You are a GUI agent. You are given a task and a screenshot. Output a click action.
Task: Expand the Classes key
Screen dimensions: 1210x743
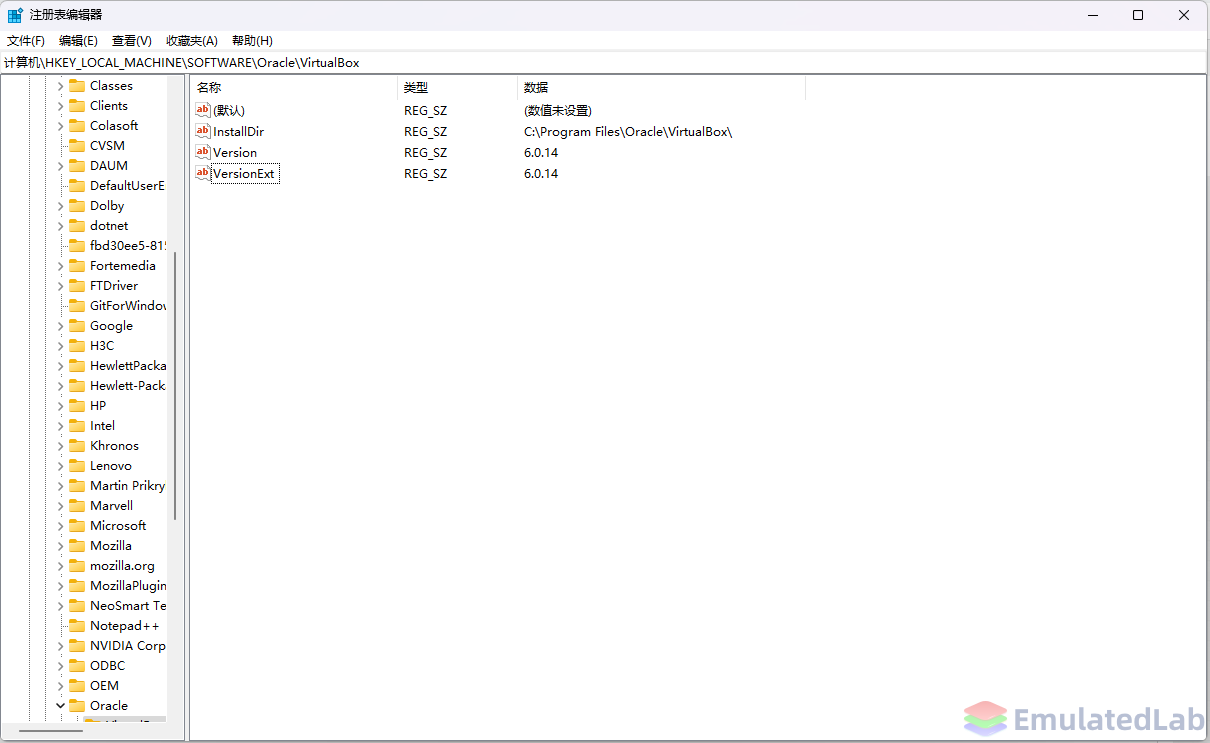[60, 86]
